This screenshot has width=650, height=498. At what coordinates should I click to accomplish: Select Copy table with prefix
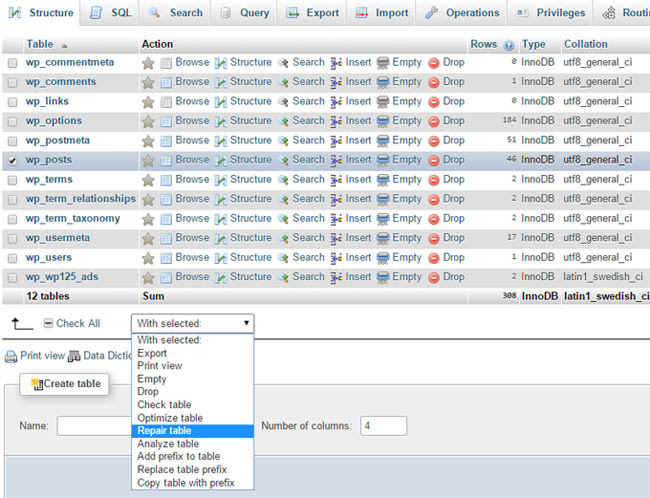point(192,483)
